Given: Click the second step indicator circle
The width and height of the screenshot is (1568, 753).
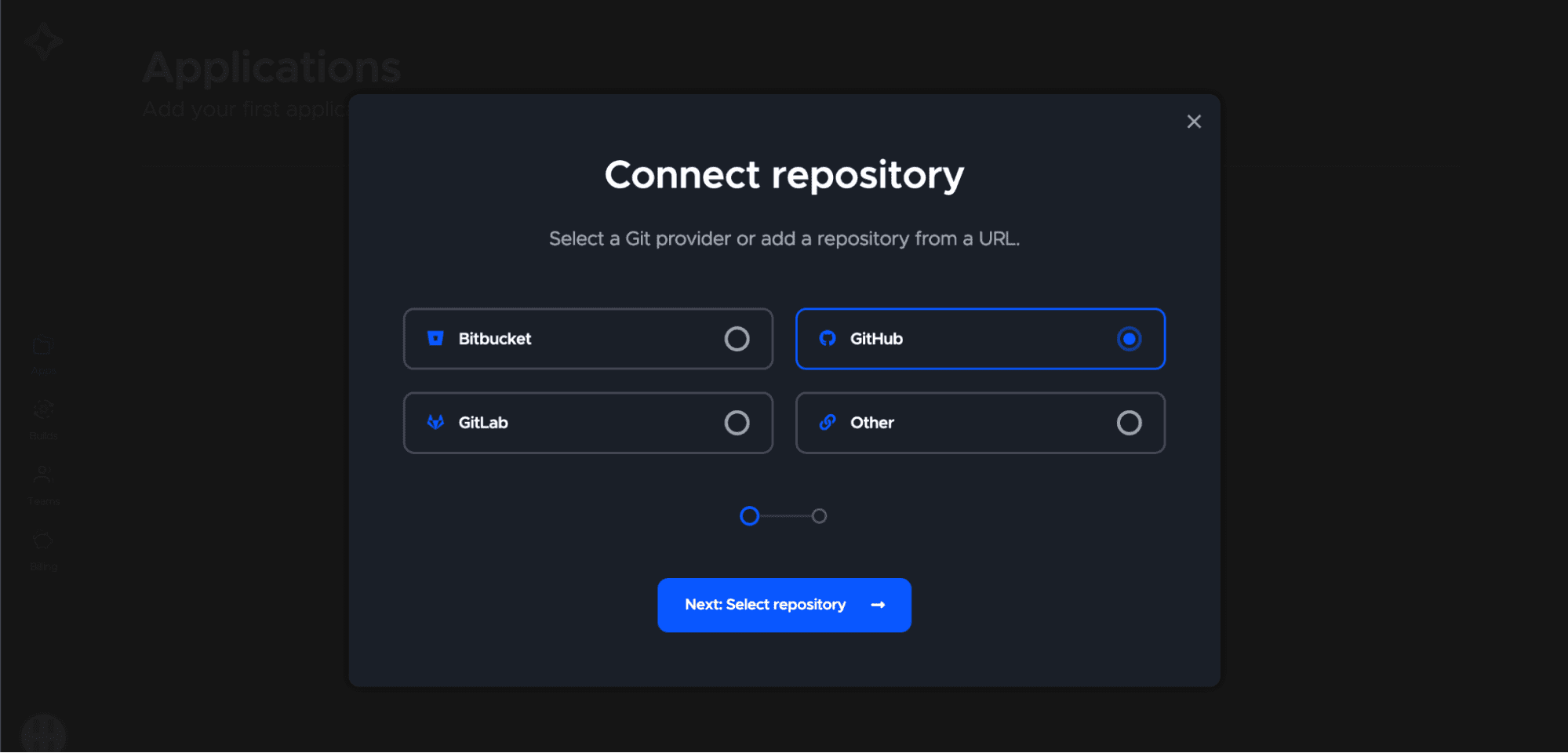Looking at the screenshot, I should (819, 516).
